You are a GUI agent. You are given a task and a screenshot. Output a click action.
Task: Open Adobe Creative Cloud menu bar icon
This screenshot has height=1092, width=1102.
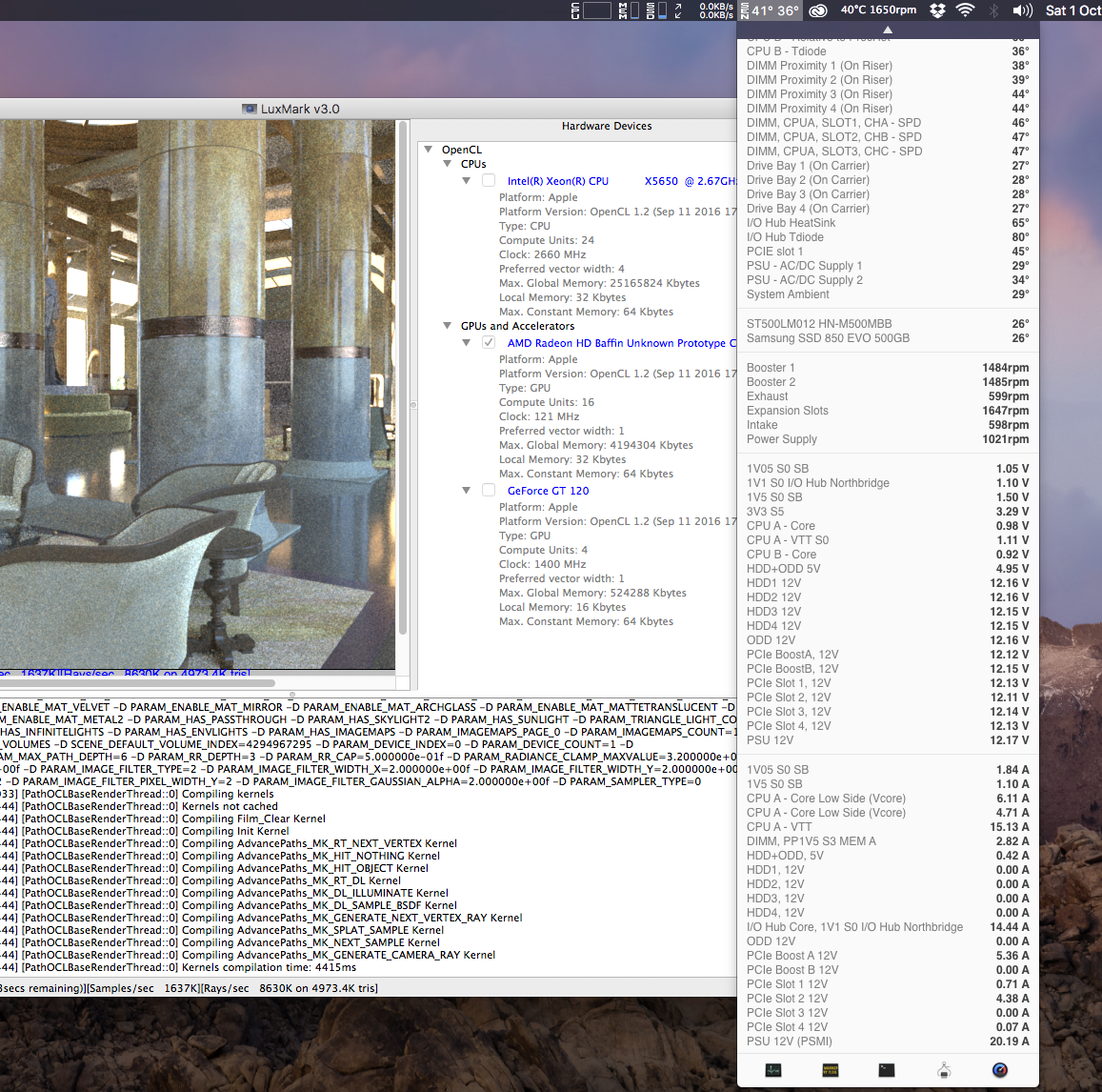[818, 10]
